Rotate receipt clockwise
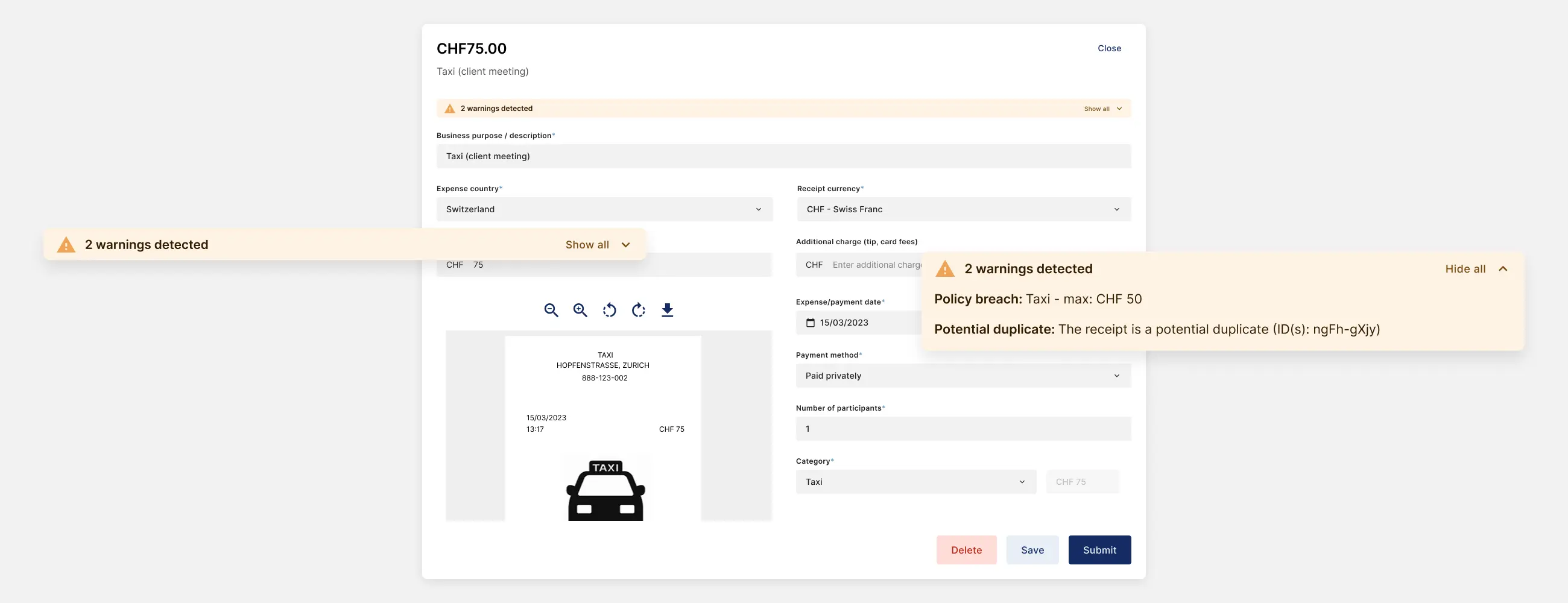This screenshot has width=1568, height=603. 638,311
